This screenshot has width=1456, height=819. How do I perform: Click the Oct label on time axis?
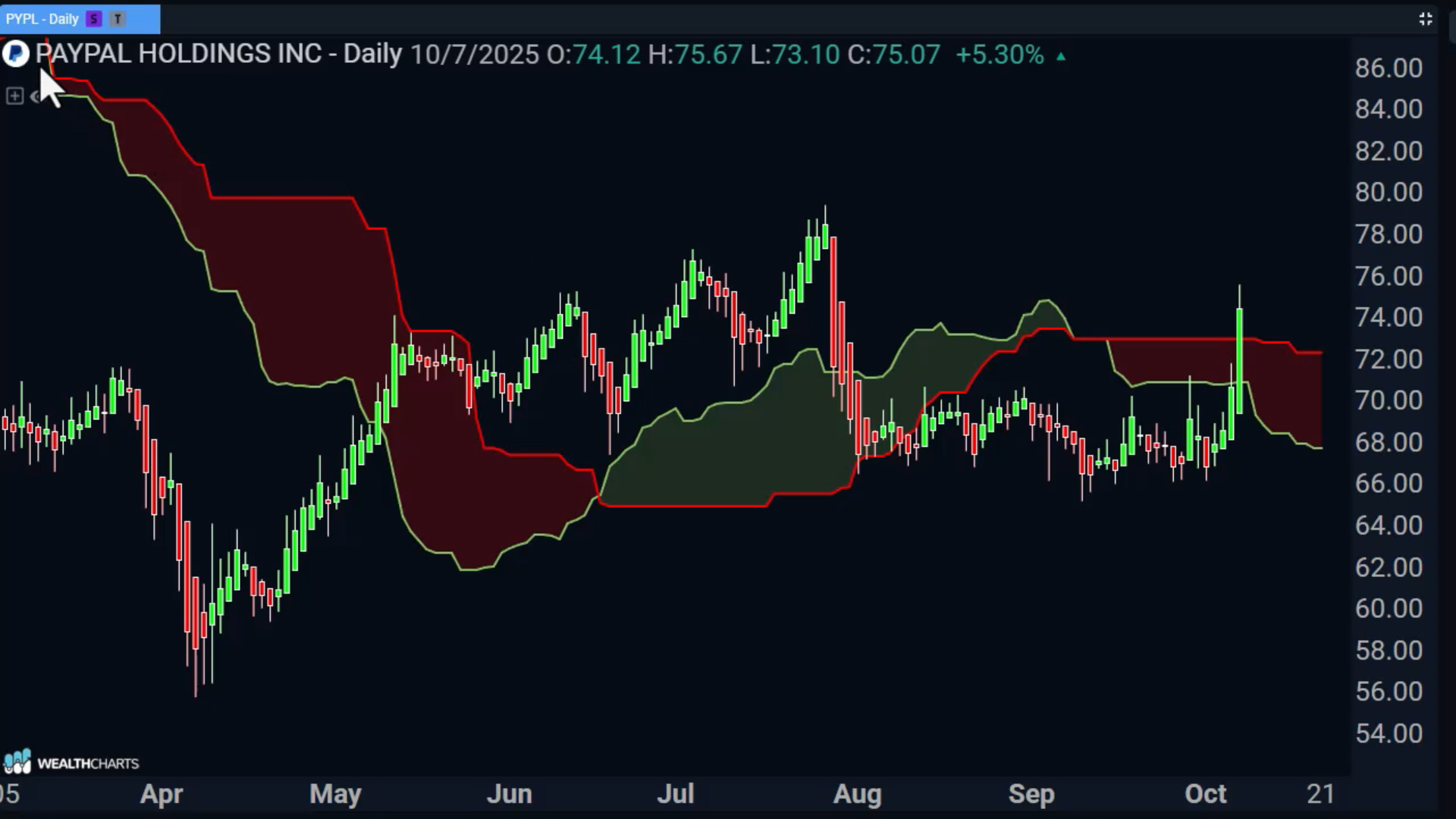pyautogui.click(x=1204, y=794)
